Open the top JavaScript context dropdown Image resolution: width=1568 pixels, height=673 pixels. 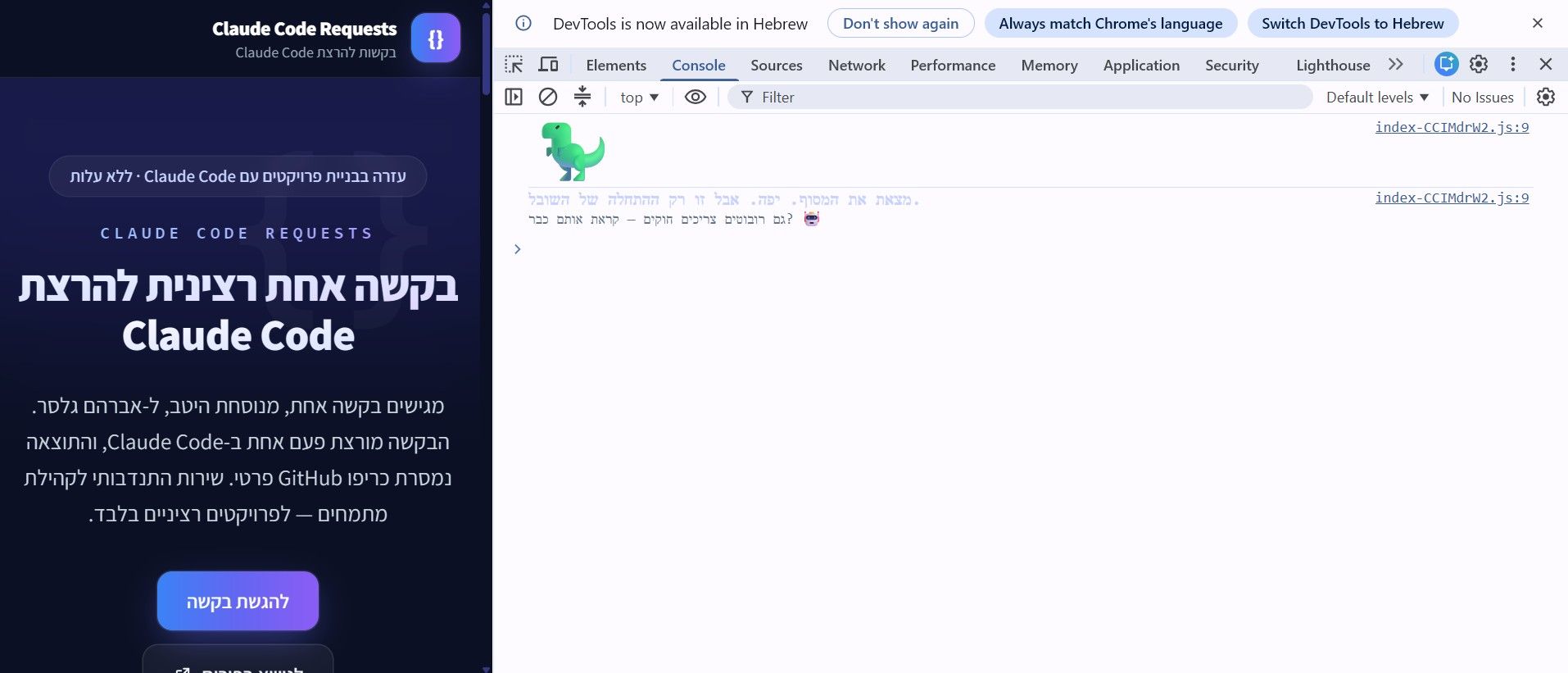[639, 97]
